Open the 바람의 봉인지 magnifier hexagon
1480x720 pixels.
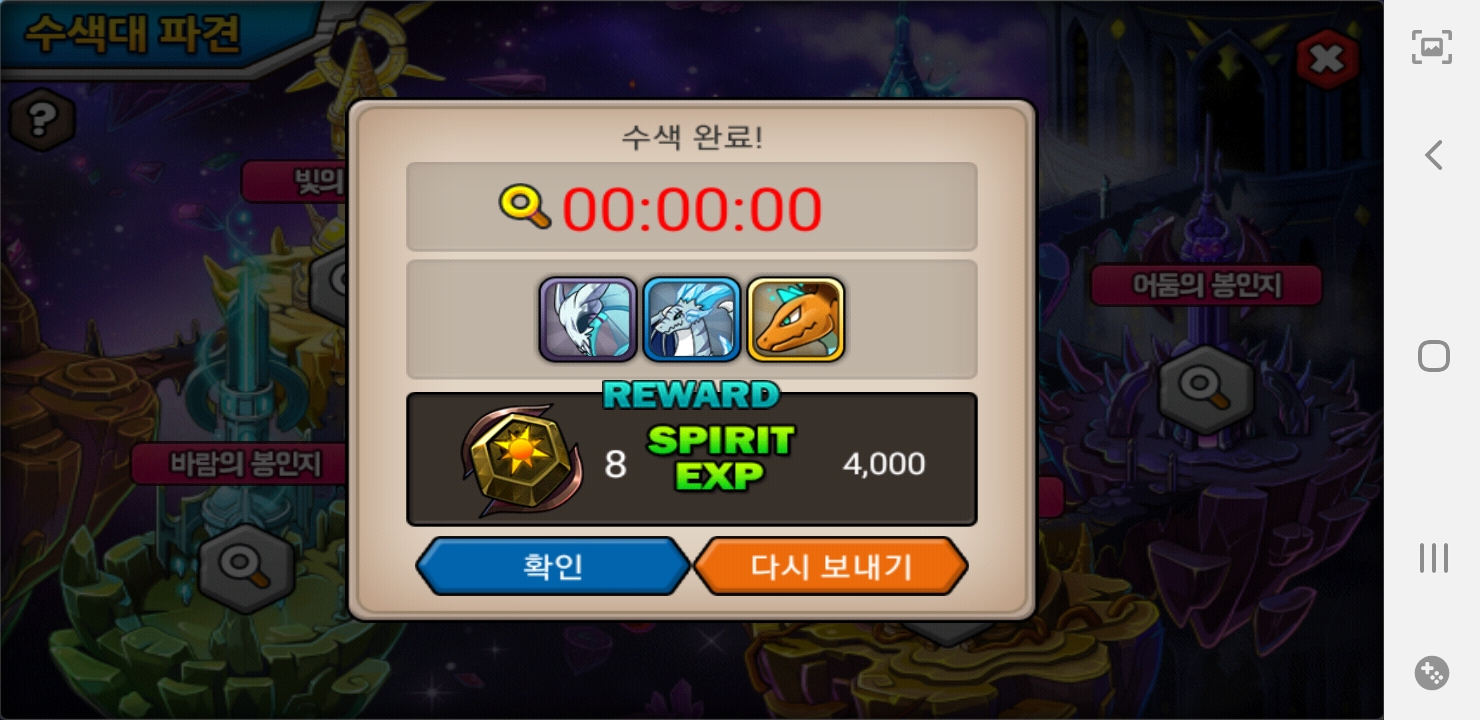point(246,567)
